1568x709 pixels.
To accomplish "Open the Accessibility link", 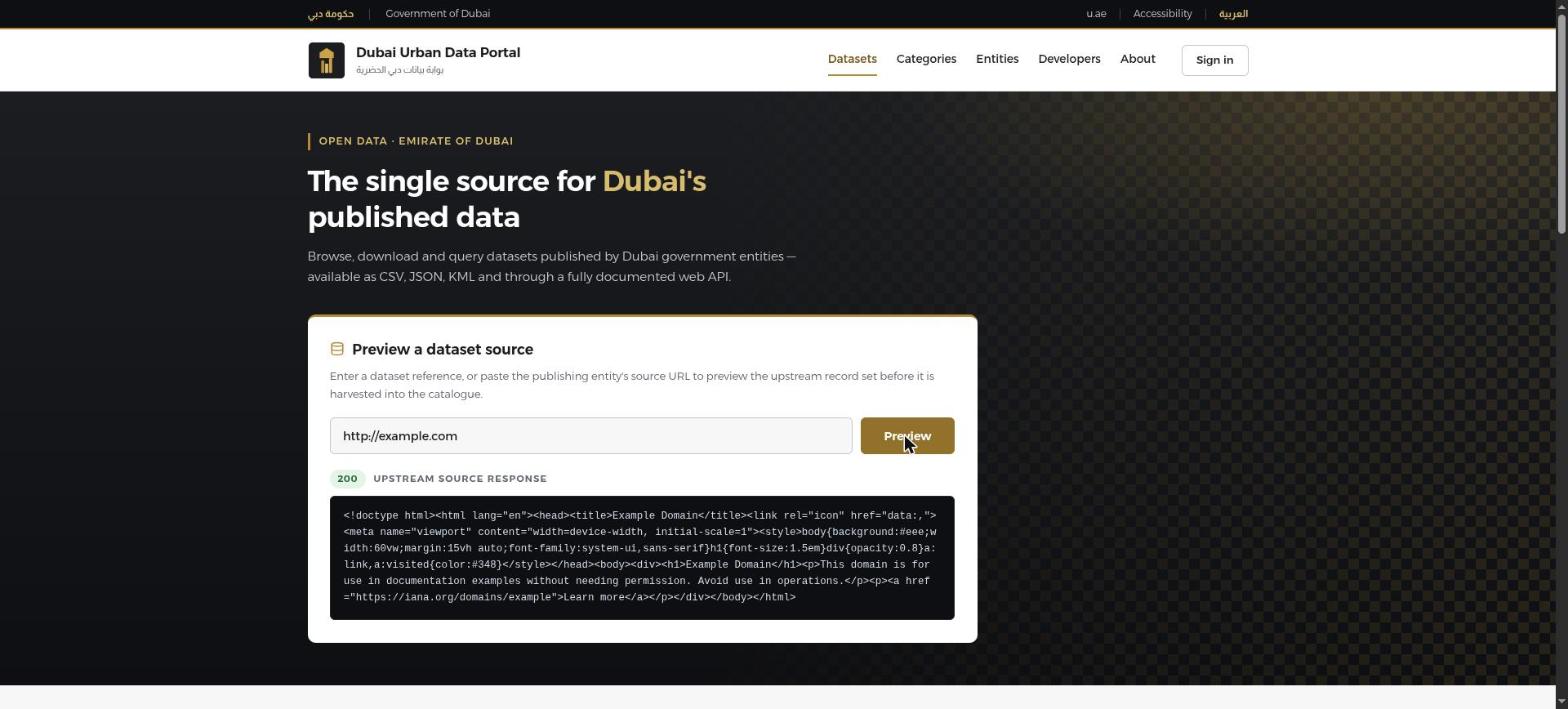I will pyautogui.click(x=1162, y=14).
